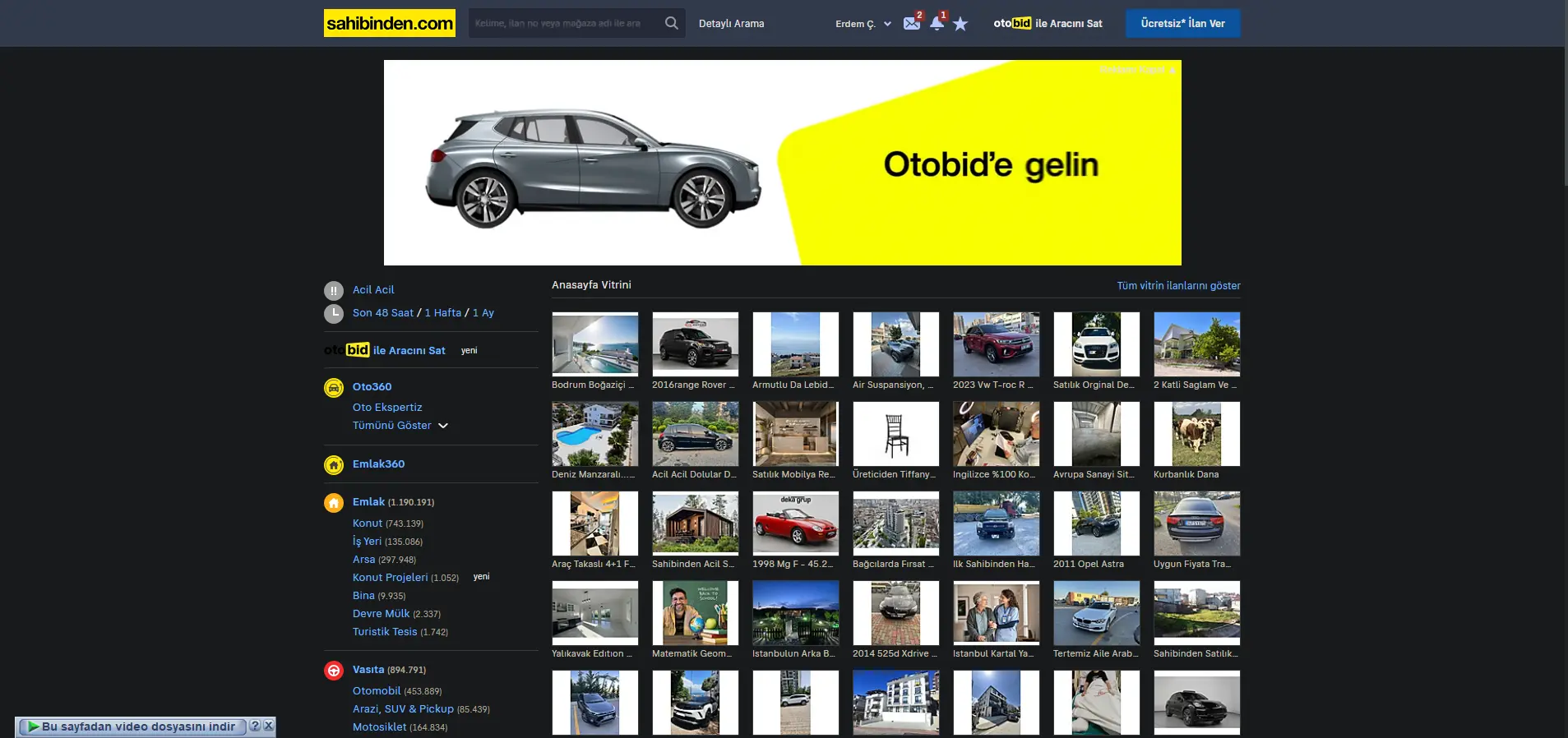
Task: Open Deniz Manzaralı listing thumbnail
Action: [x=595, y=434]
